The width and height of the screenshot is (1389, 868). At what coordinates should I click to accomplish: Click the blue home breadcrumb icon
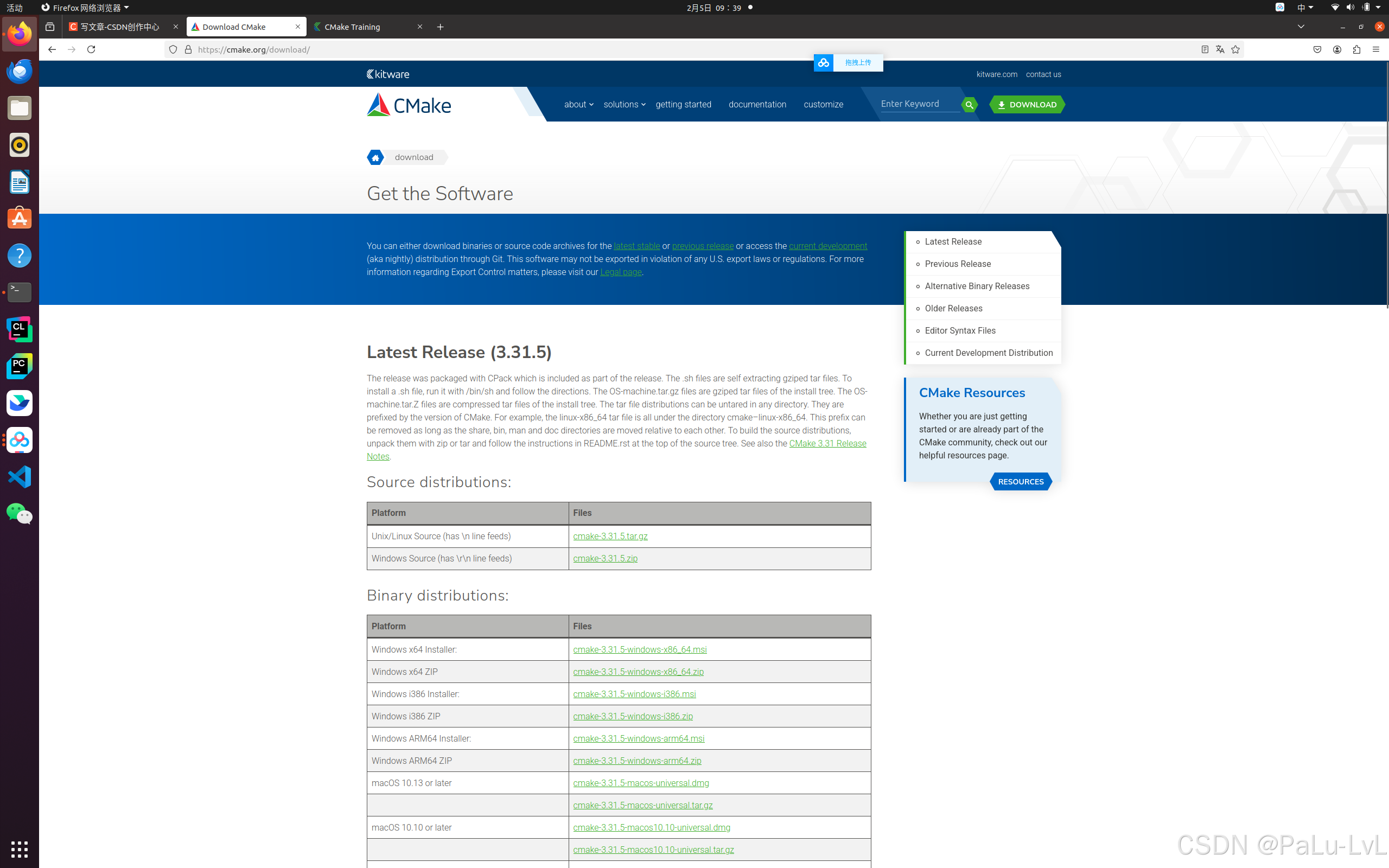coord(375,157)
